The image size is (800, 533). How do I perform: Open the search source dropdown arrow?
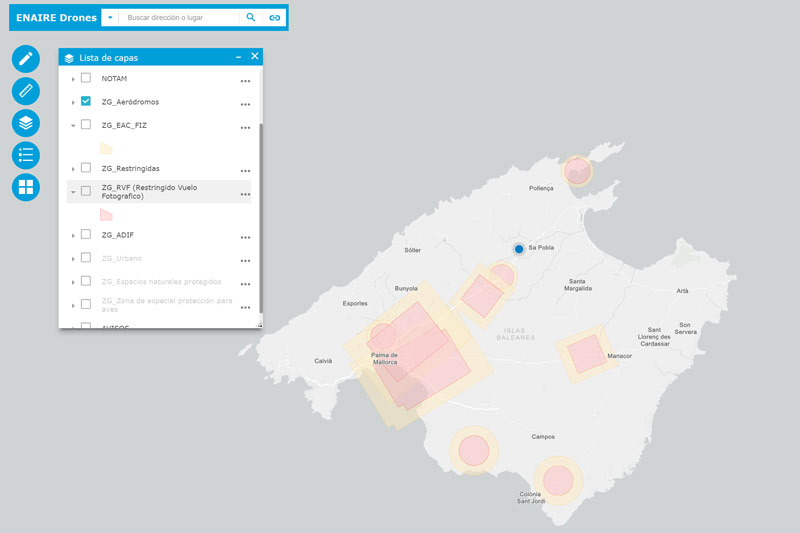click(x=110, y=18)
